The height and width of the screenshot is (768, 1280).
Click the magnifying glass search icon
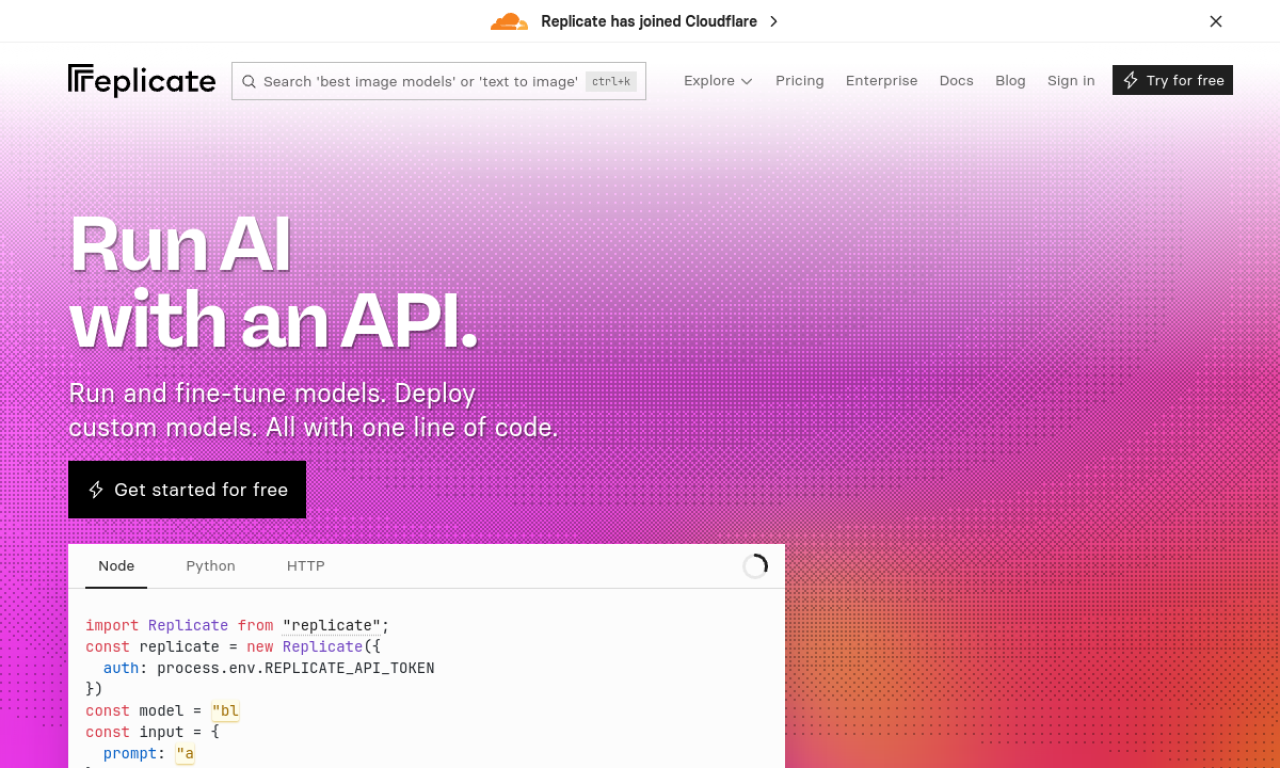(x=248, y=81)
